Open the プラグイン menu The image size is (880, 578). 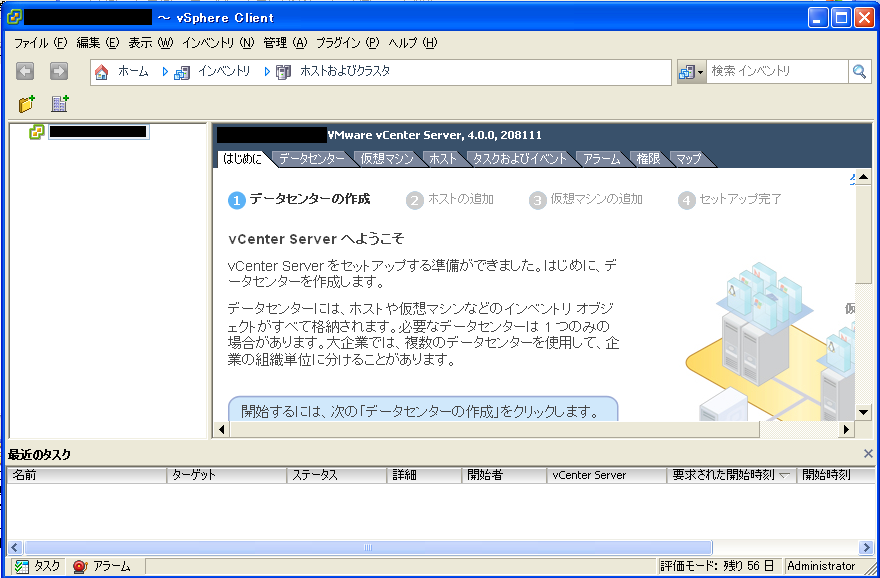[x=347, y=43]
